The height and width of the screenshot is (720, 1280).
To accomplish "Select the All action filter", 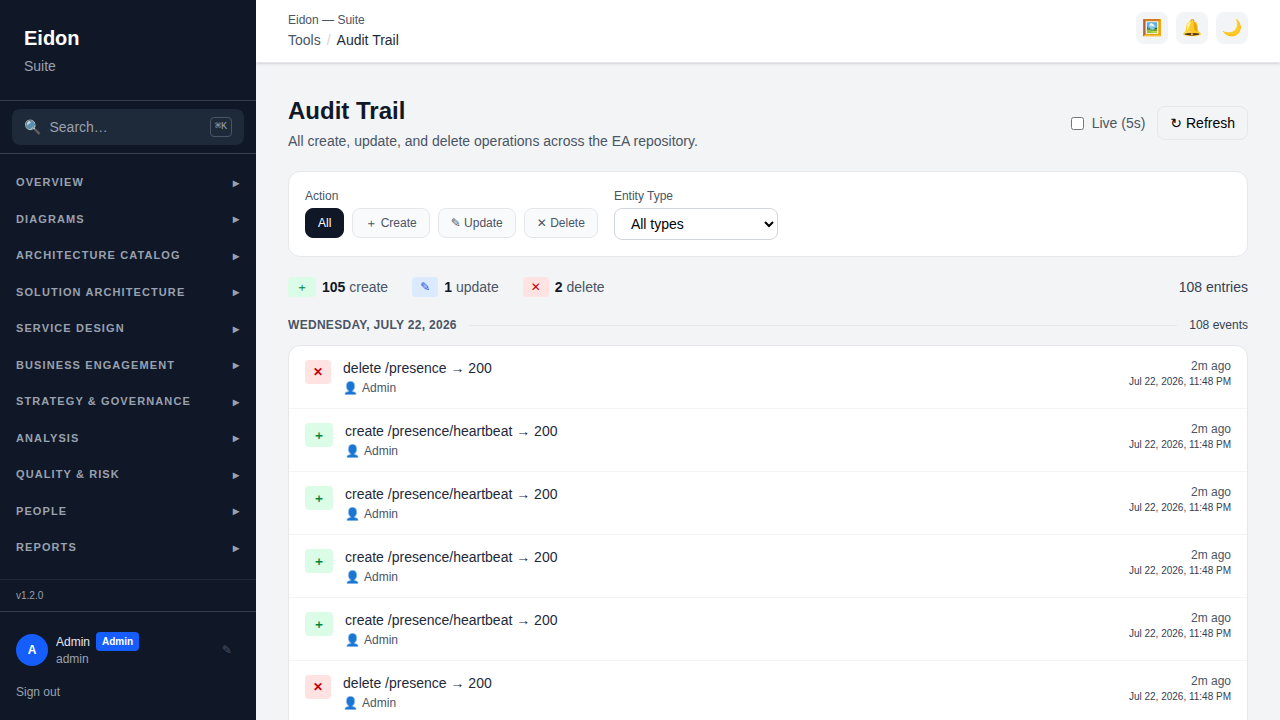I will 324,223.
